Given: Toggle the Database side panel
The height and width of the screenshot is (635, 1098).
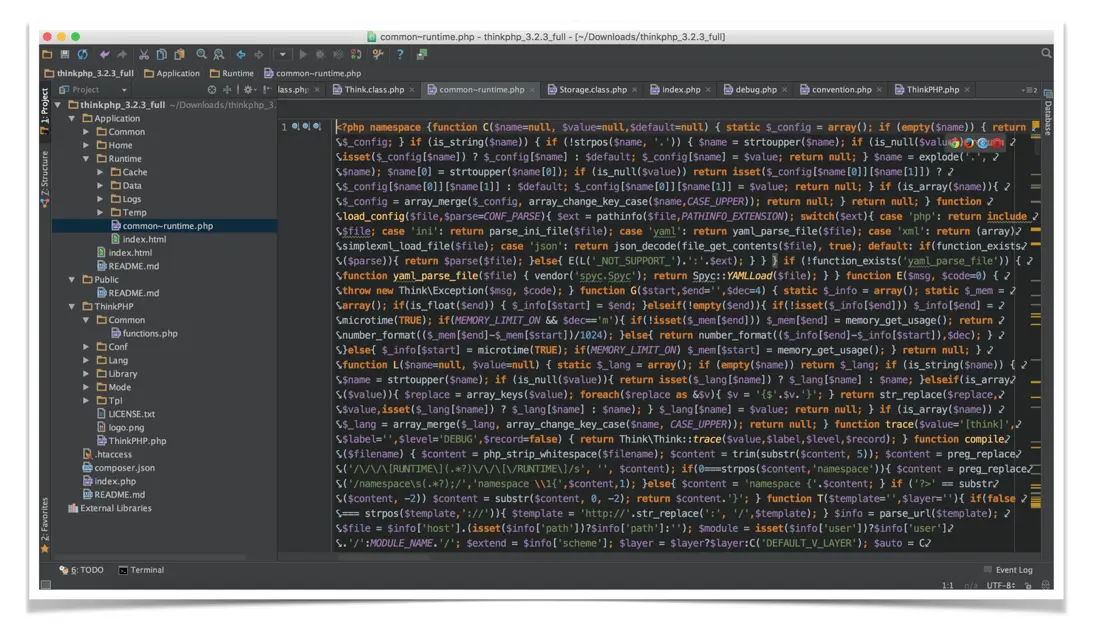Looking at the screenshot, I should click(x=1048, y=112).
